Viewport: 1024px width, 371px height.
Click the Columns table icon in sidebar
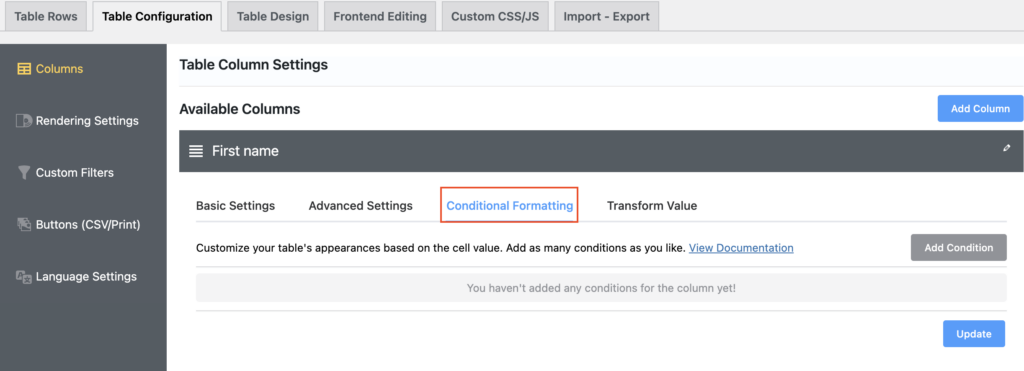24,69
